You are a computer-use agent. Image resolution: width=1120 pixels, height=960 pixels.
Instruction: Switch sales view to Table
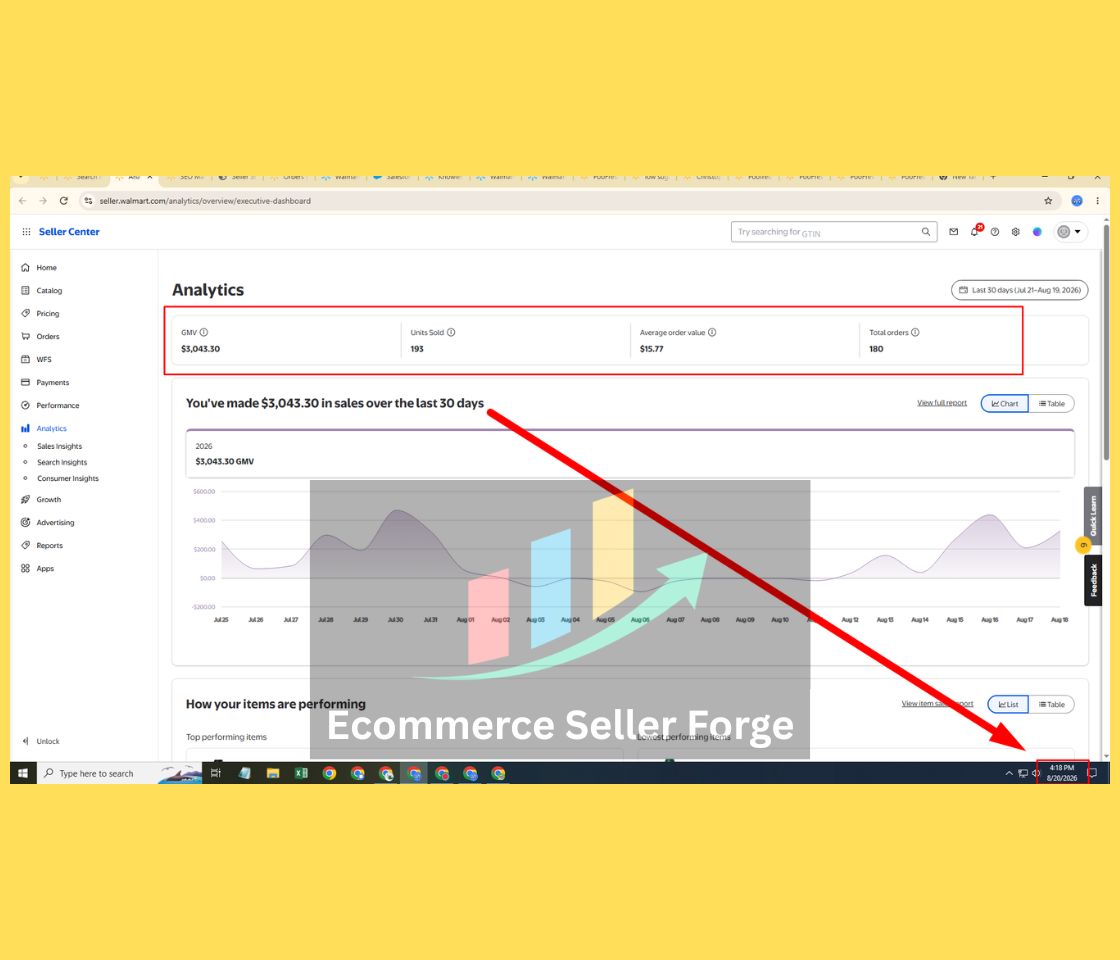coord(1051,404)
